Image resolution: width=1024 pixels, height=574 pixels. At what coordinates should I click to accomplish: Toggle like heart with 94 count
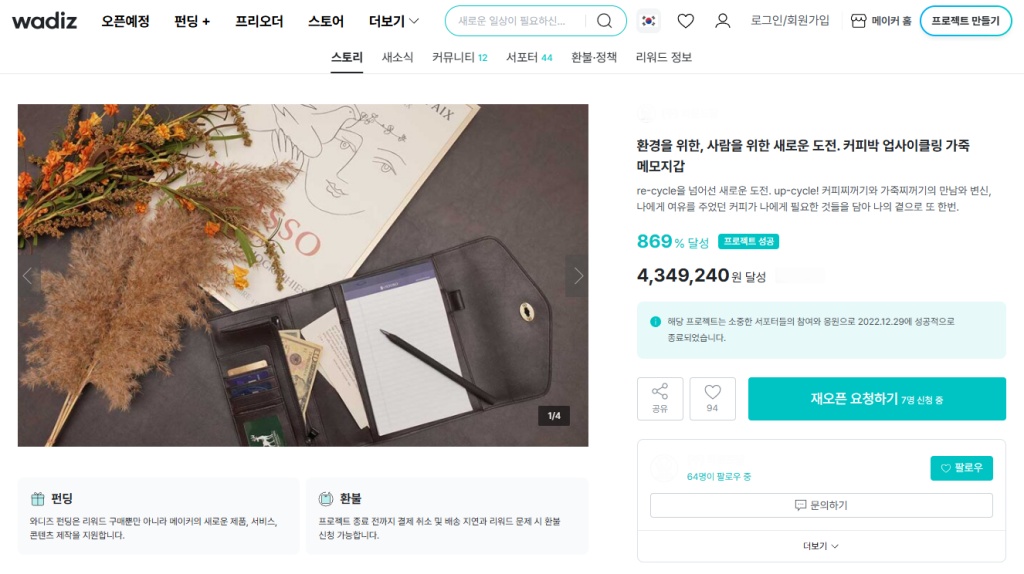tap(712, 398)
